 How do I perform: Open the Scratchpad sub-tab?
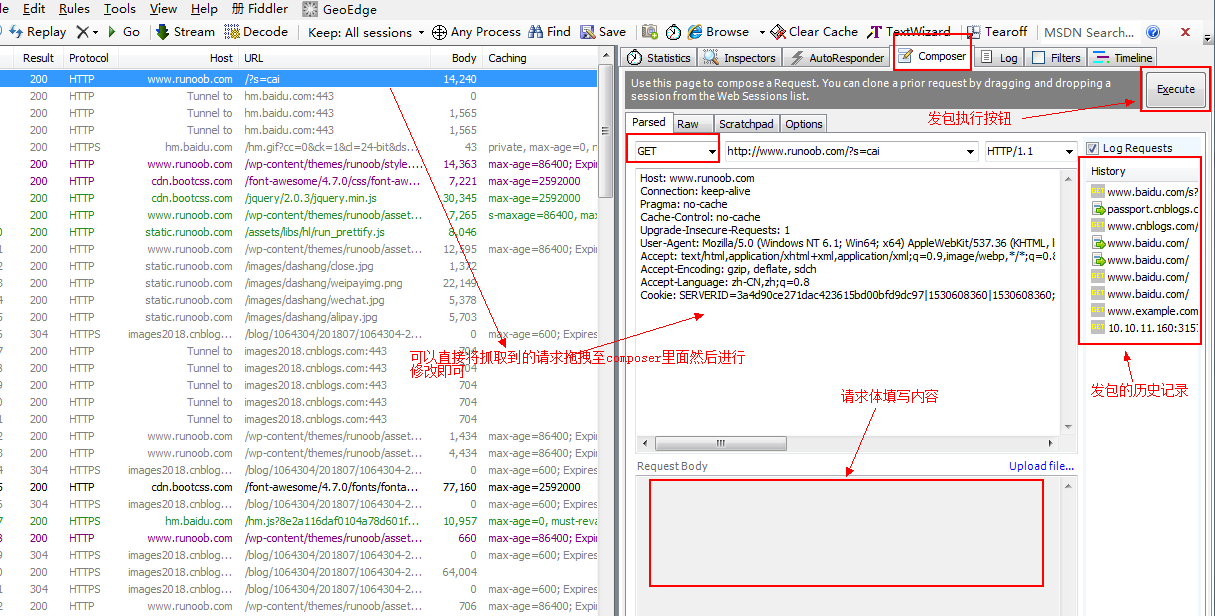click(746, 124)
